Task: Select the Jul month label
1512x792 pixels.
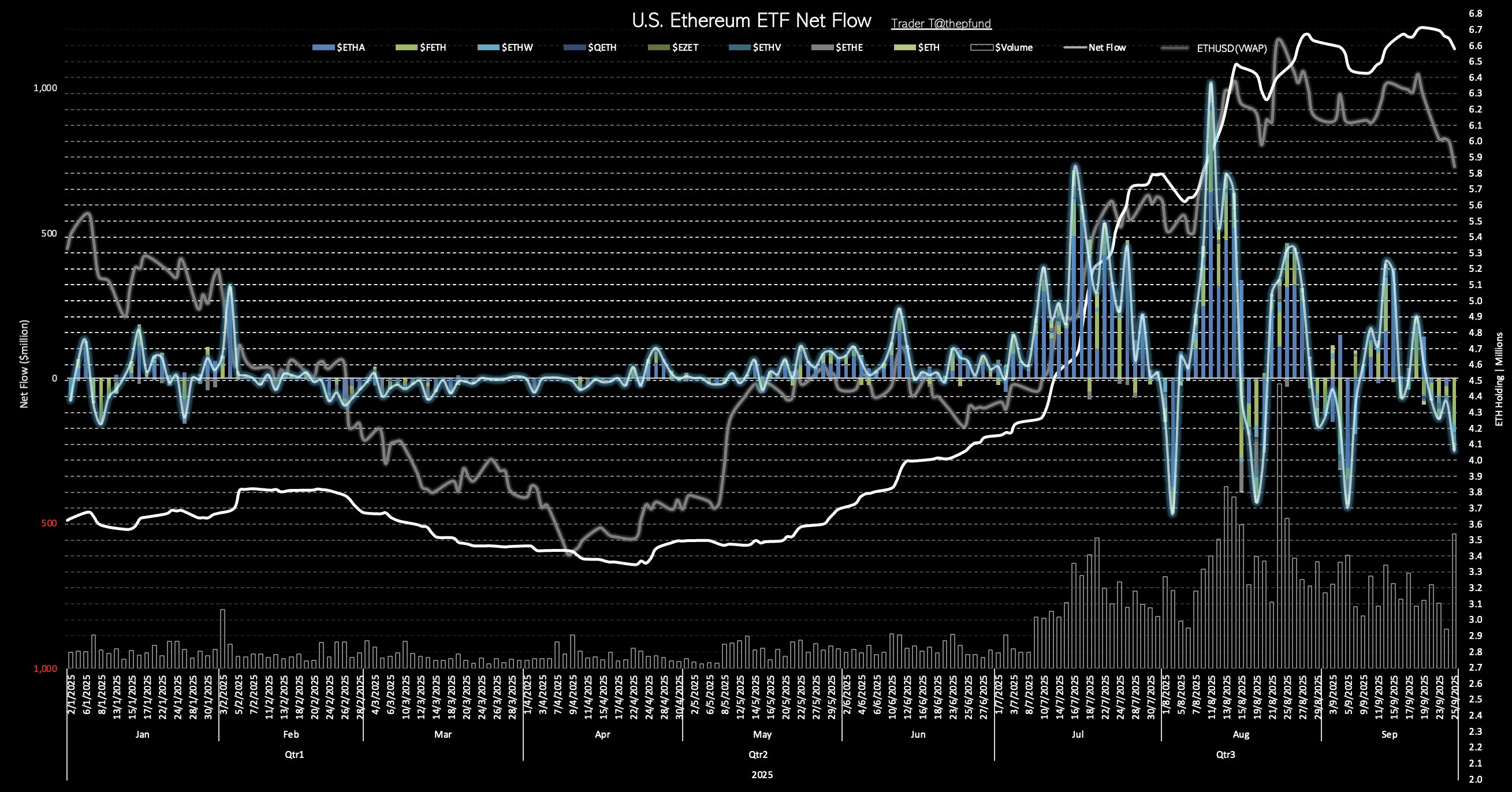Action: coord(1078,734)
